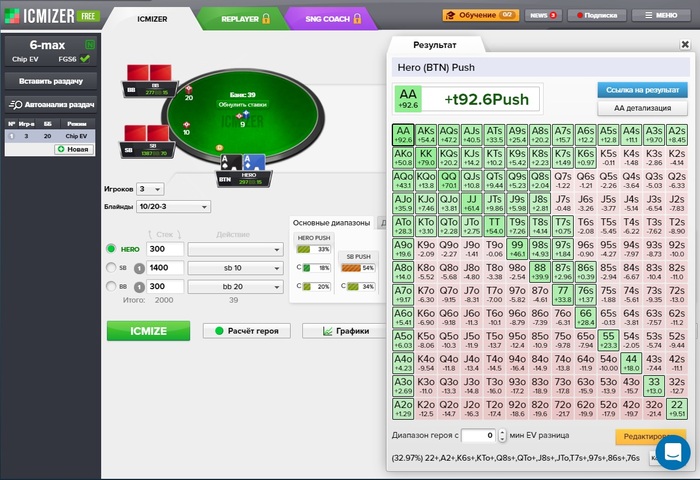Adjust the min EV difference stepper
Viewport: 700px width, 480px height.
[x=502, y=435]
